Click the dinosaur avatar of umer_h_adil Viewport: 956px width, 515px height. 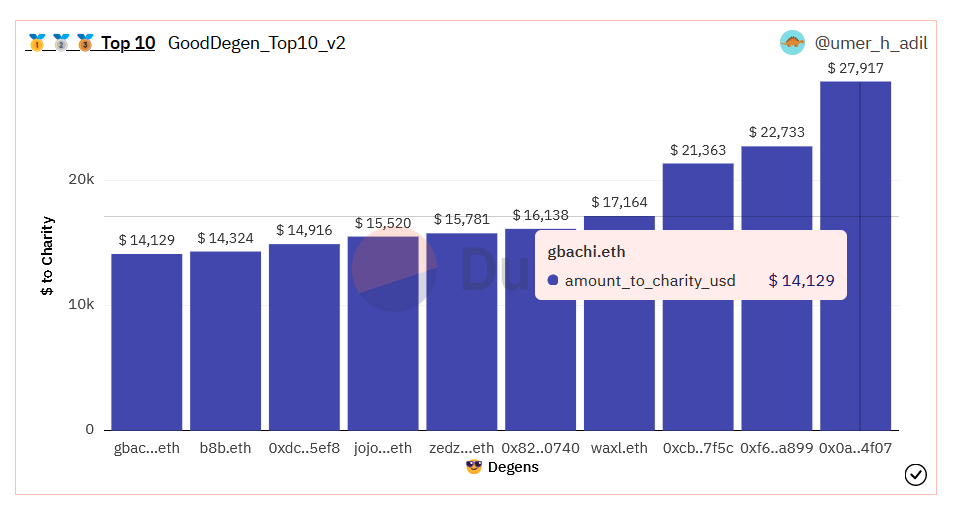point(792,43)
